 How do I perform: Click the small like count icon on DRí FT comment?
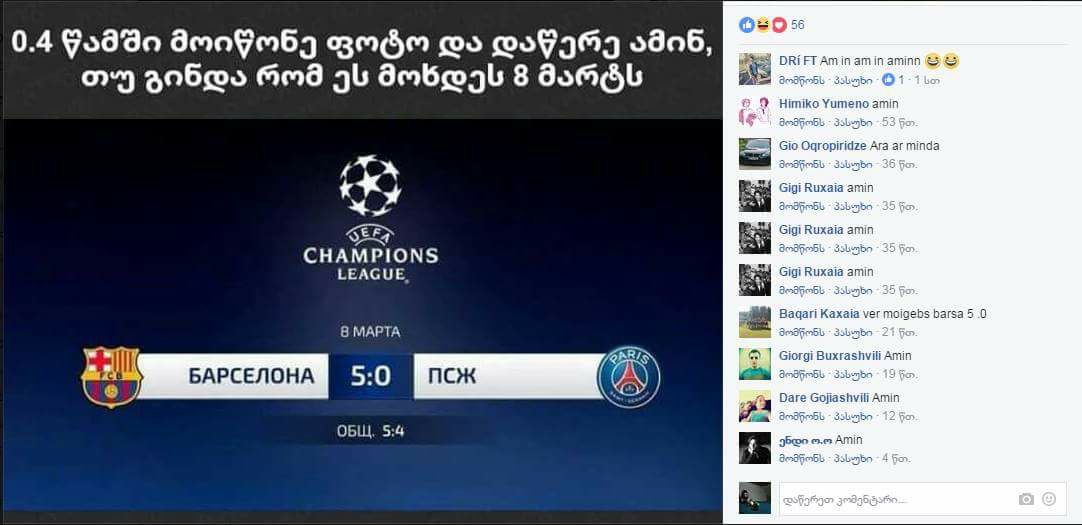click(x=889, y=80)
